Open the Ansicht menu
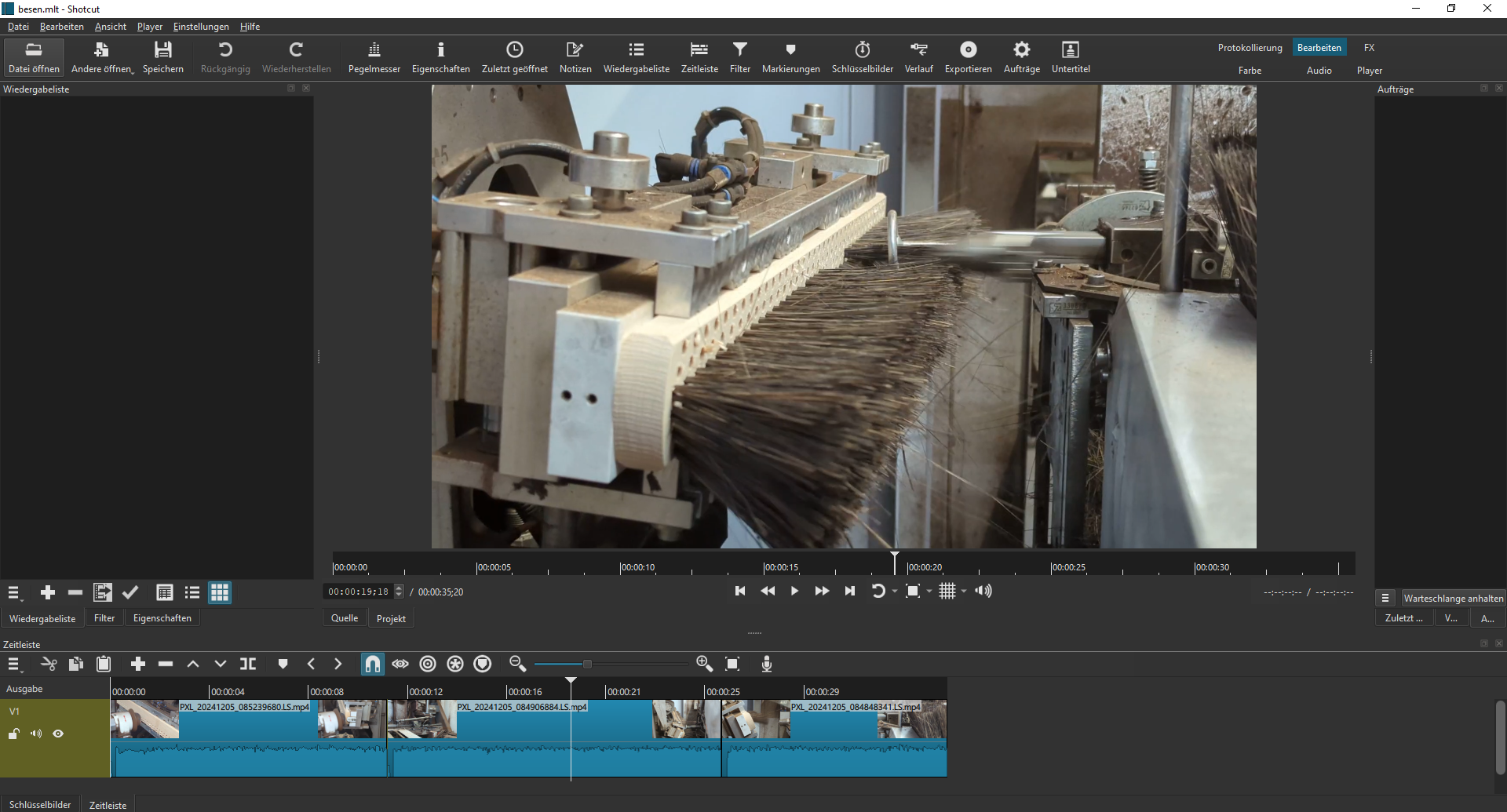 (x=110, y=27)
